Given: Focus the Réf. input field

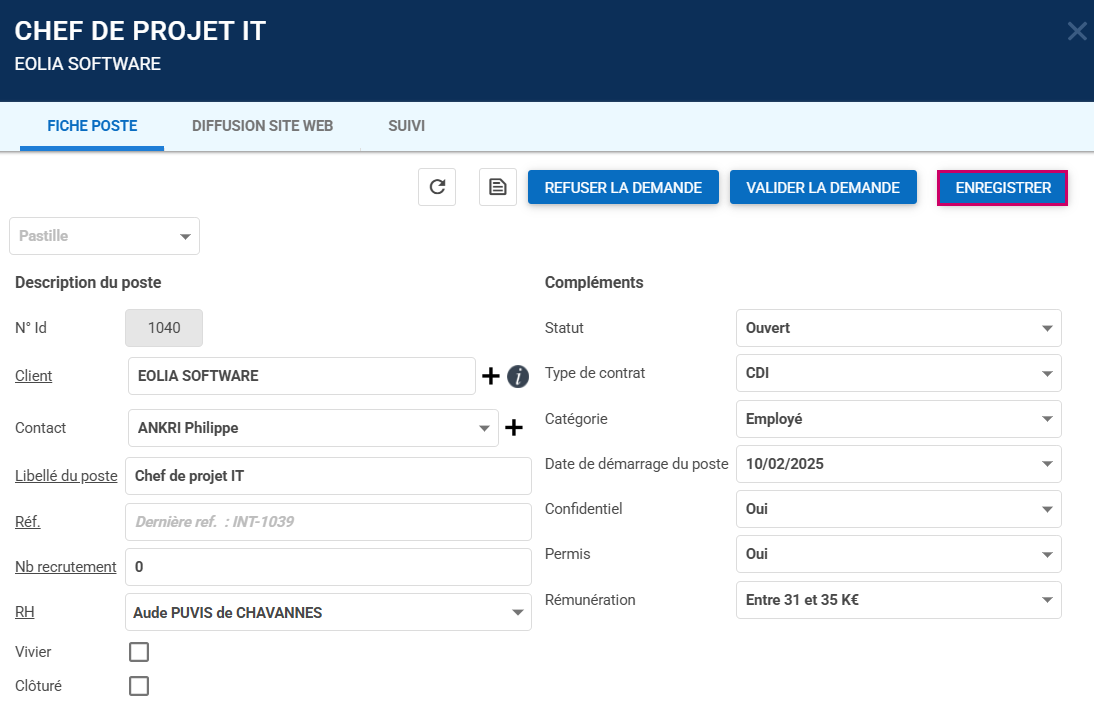Looking at the screenshot, I should click(328, 522).
